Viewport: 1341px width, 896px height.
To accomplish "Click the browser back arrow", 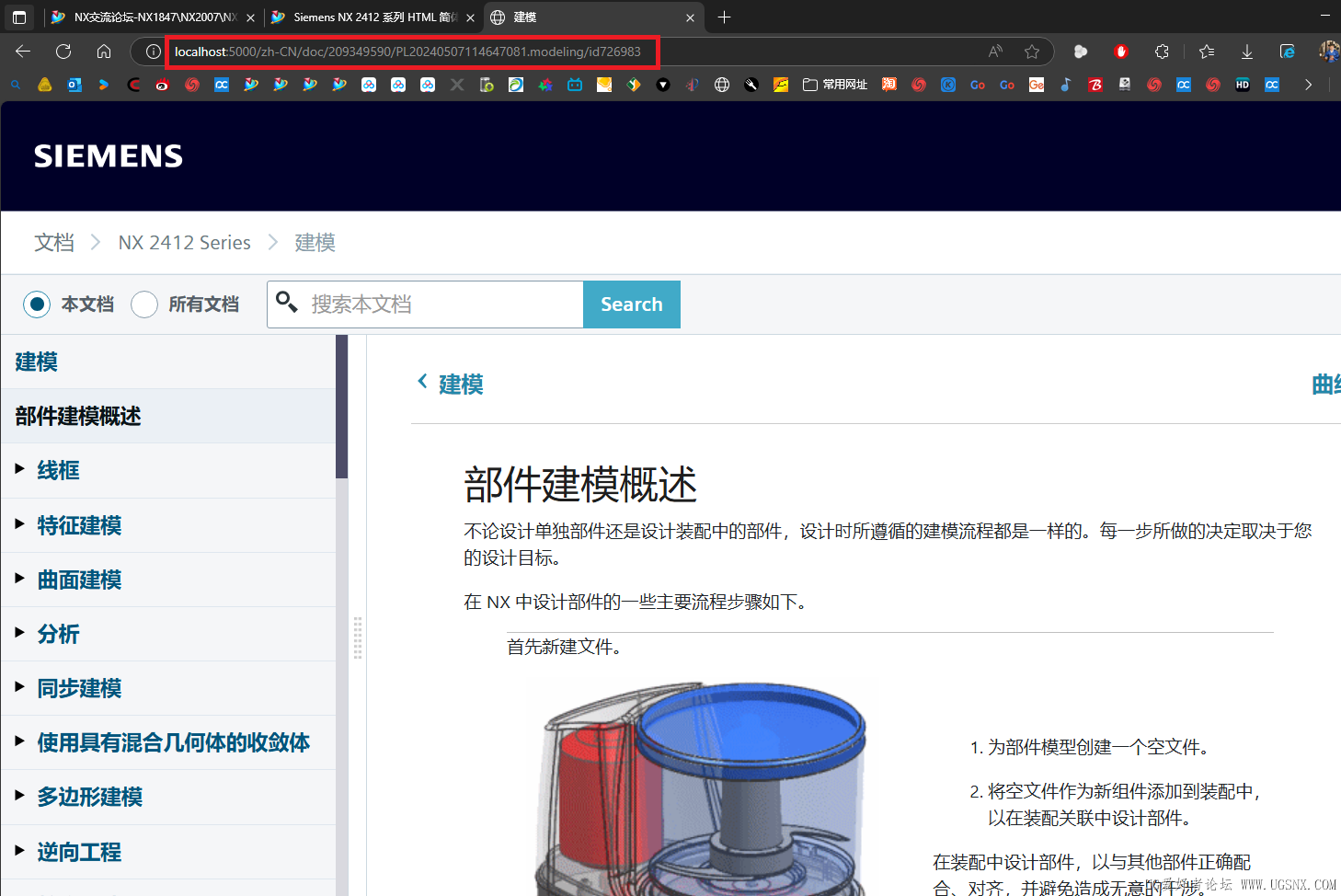I will 23,52.
